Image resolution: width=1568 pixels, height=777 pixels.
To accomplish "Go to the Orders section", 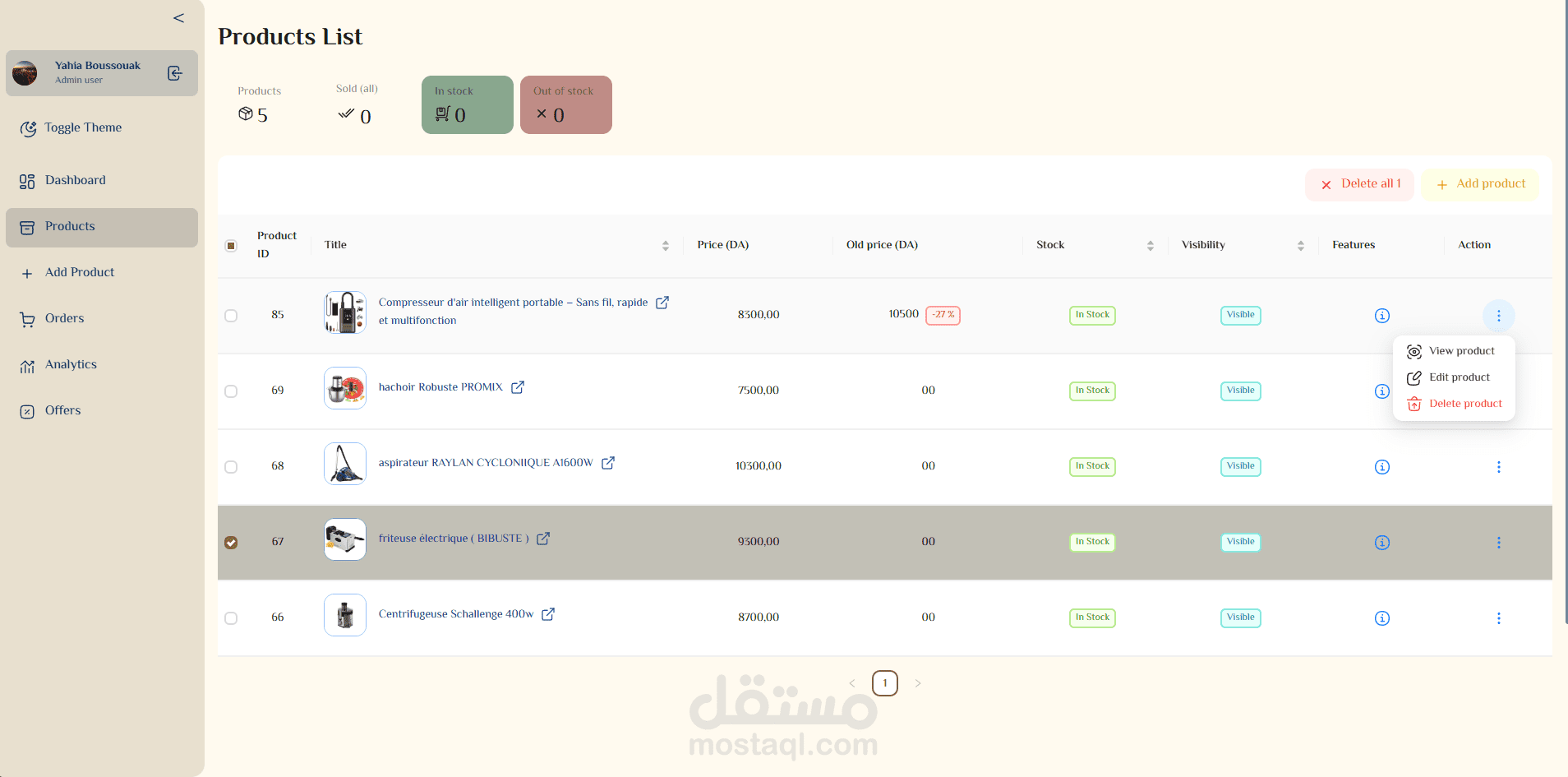I will click(102, 318).
